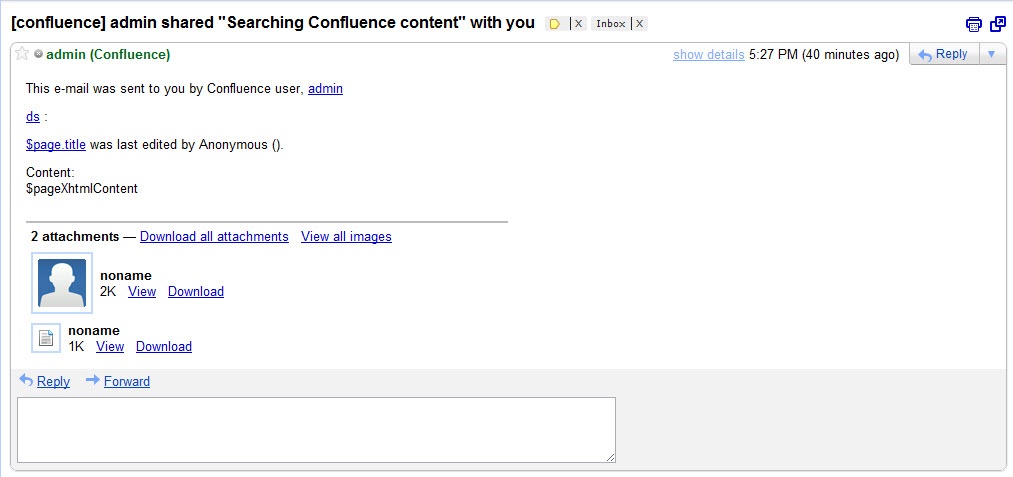Open View all images link
The height and width of the screenshot is (477, 1013).
pyautogui.click(x=346, y=237)
